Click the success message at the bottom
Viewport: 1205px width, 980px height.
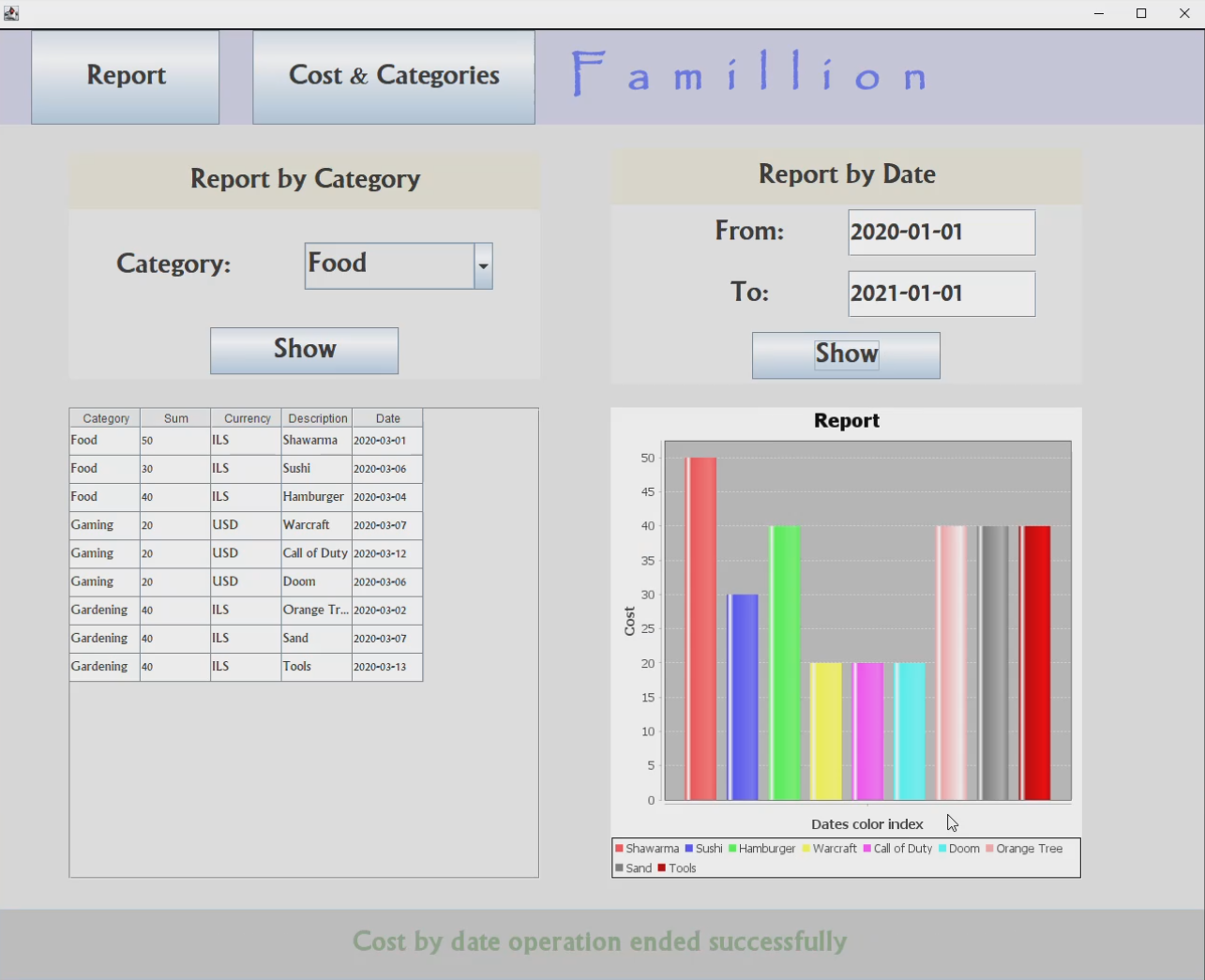(x=601, y=942)
